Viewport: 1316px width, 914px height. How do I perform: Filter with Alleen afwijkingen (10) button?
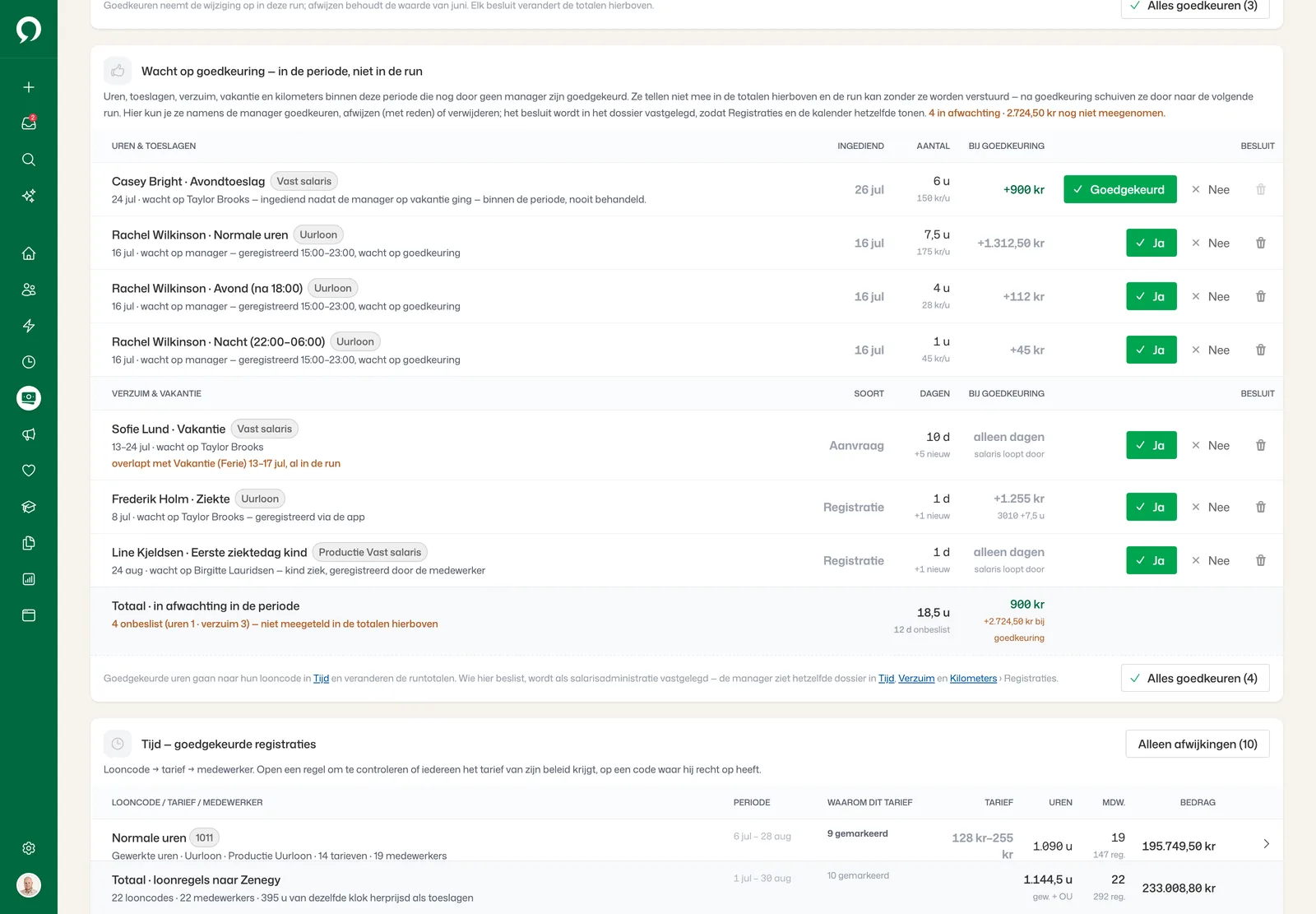[1198, 744]
